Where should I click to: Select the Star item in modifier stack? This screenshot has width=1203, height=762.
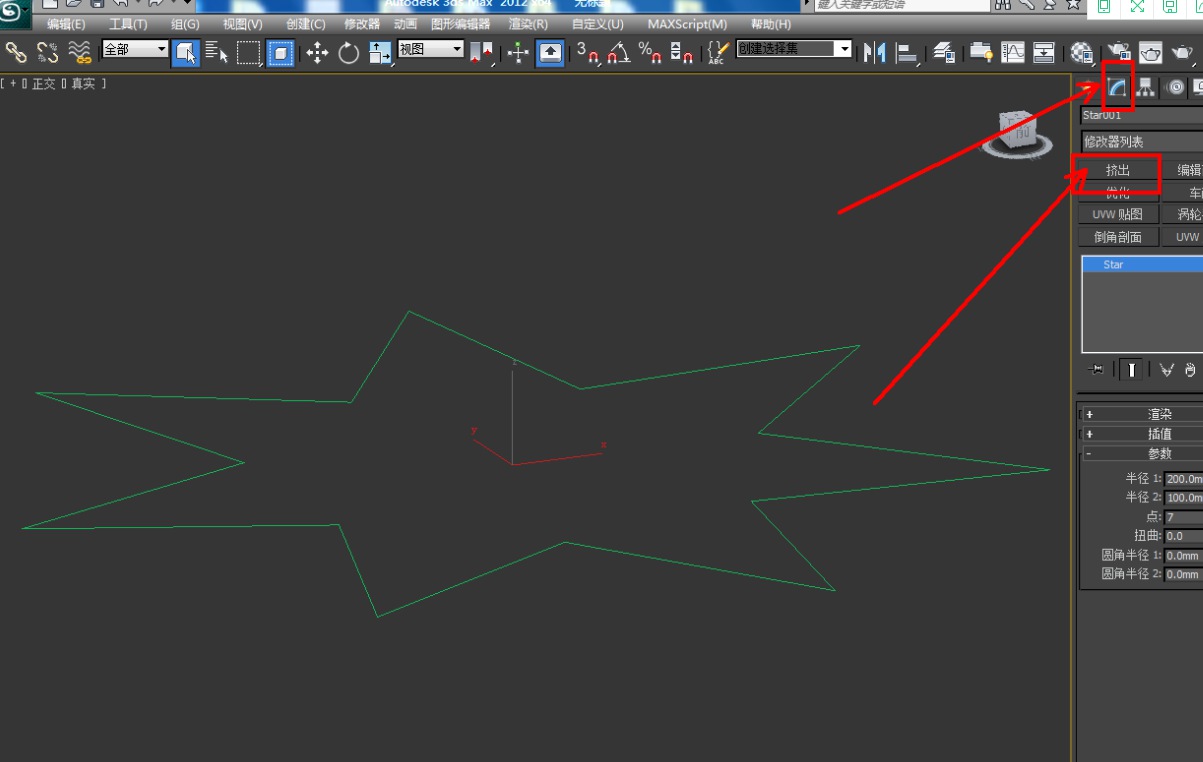click(1142, 265)
